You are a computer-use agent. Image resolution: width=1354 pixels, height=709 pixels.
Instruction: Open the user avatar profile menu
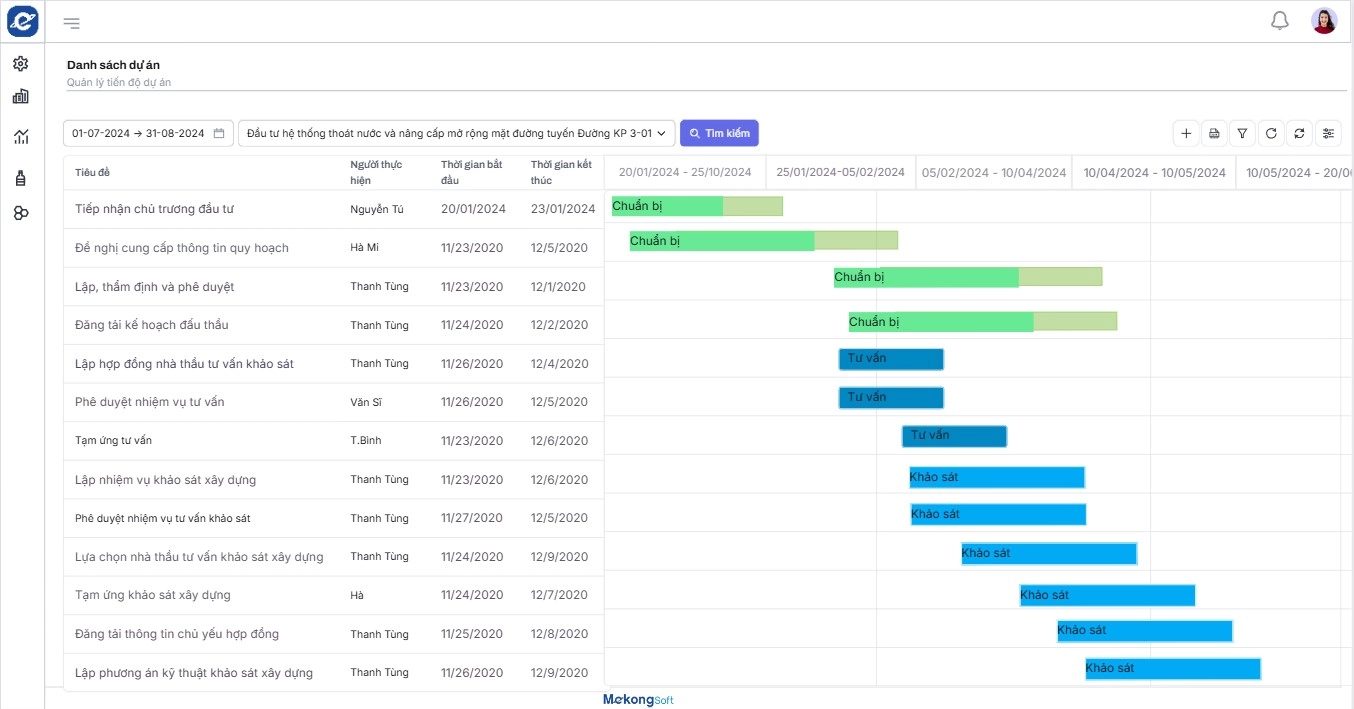1324,21
